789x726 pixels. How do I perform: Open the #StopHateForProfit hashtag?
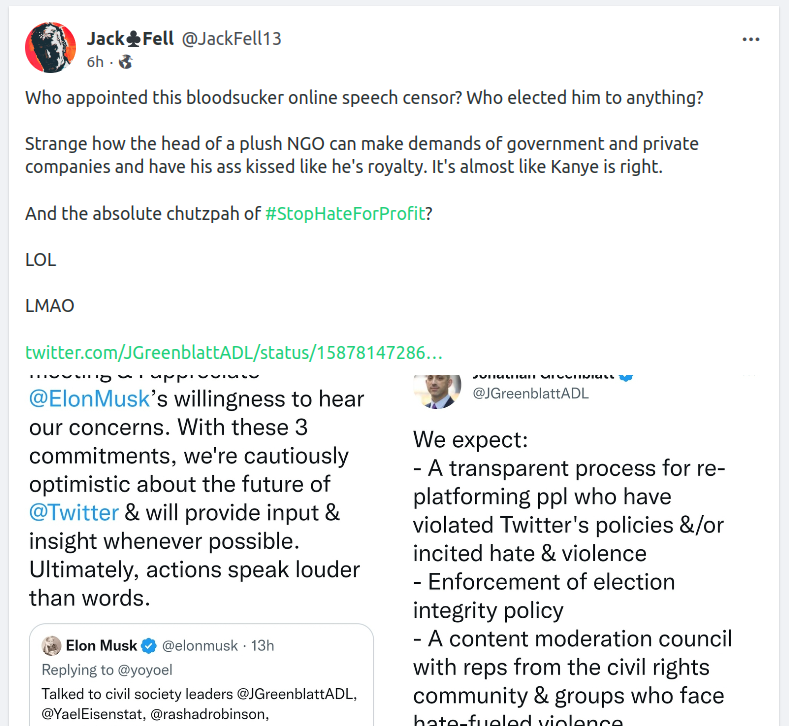click(x=346, y=214)
